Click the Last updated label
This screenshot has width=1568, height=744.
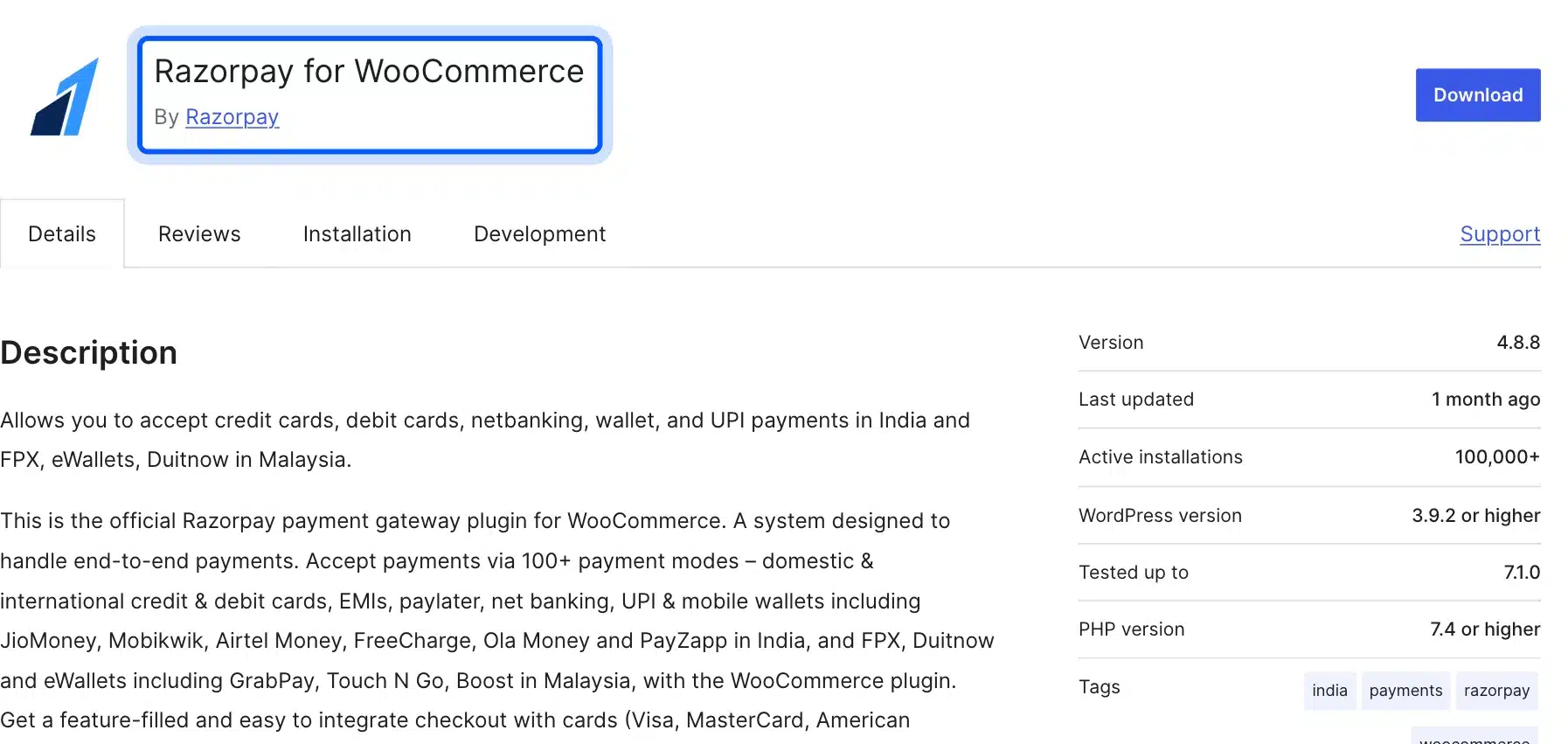click(1135, 400)
